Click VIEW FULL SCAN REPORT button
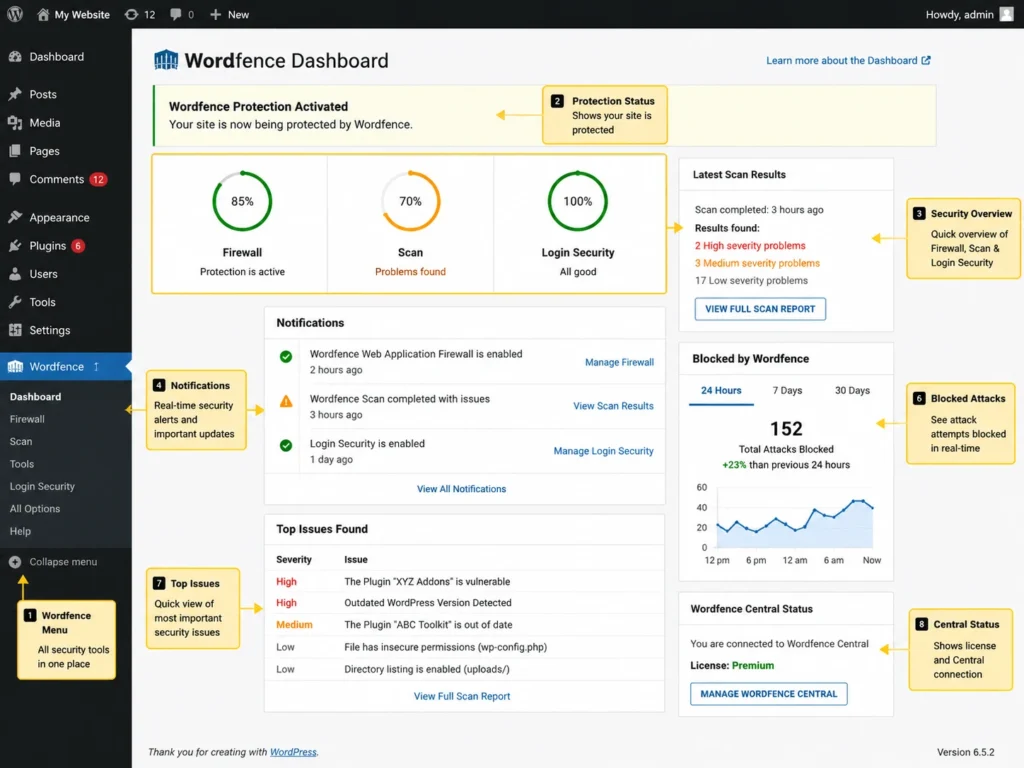Viewport: 1024px width, 768px height. pyautogui.click(x=760, y=309)
